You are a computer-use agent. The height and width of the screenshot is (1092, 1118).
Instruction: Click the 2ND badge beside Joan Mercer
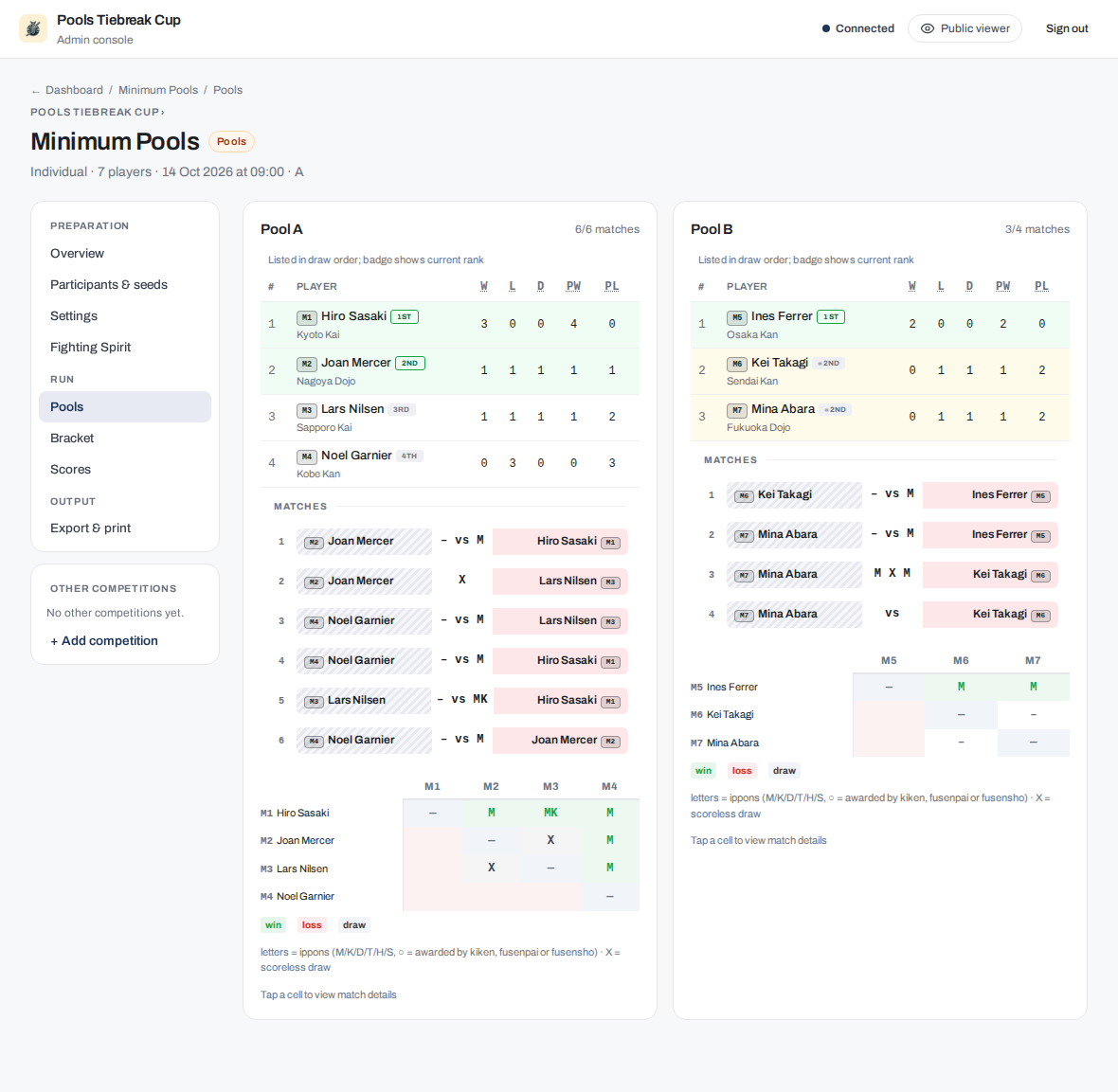point(410,363)
